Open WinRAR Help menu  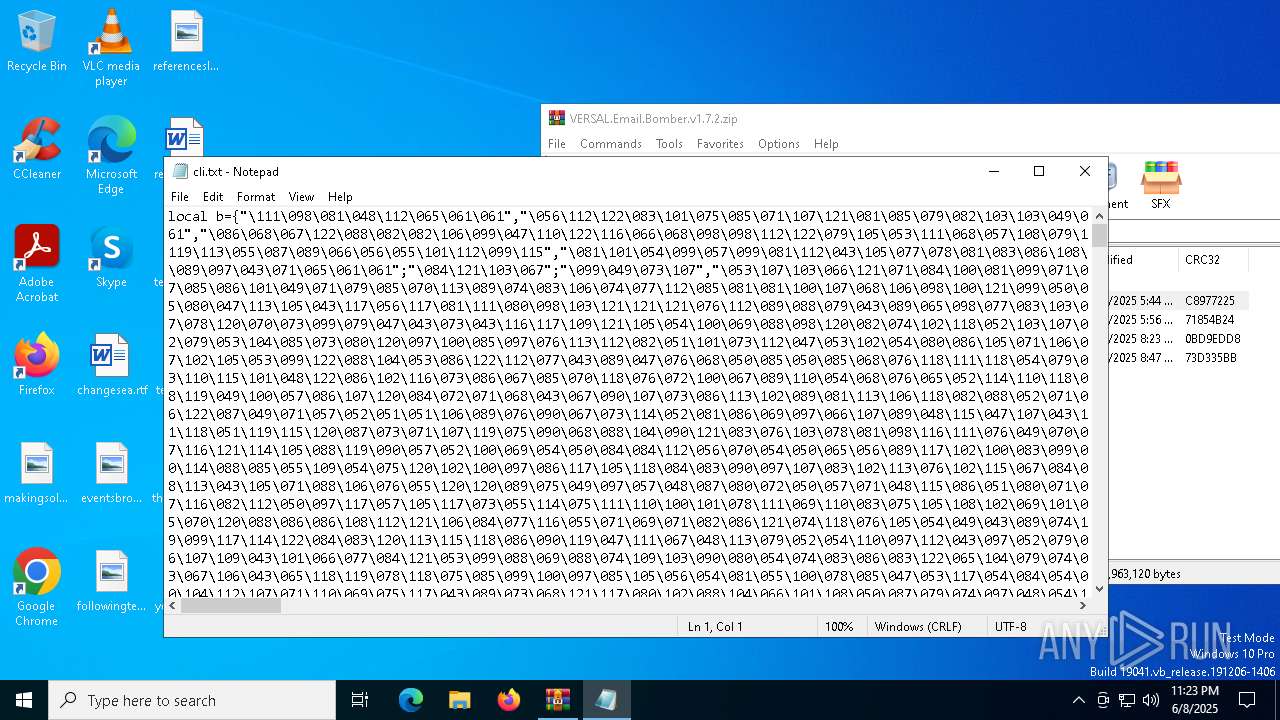pos(826,144)
